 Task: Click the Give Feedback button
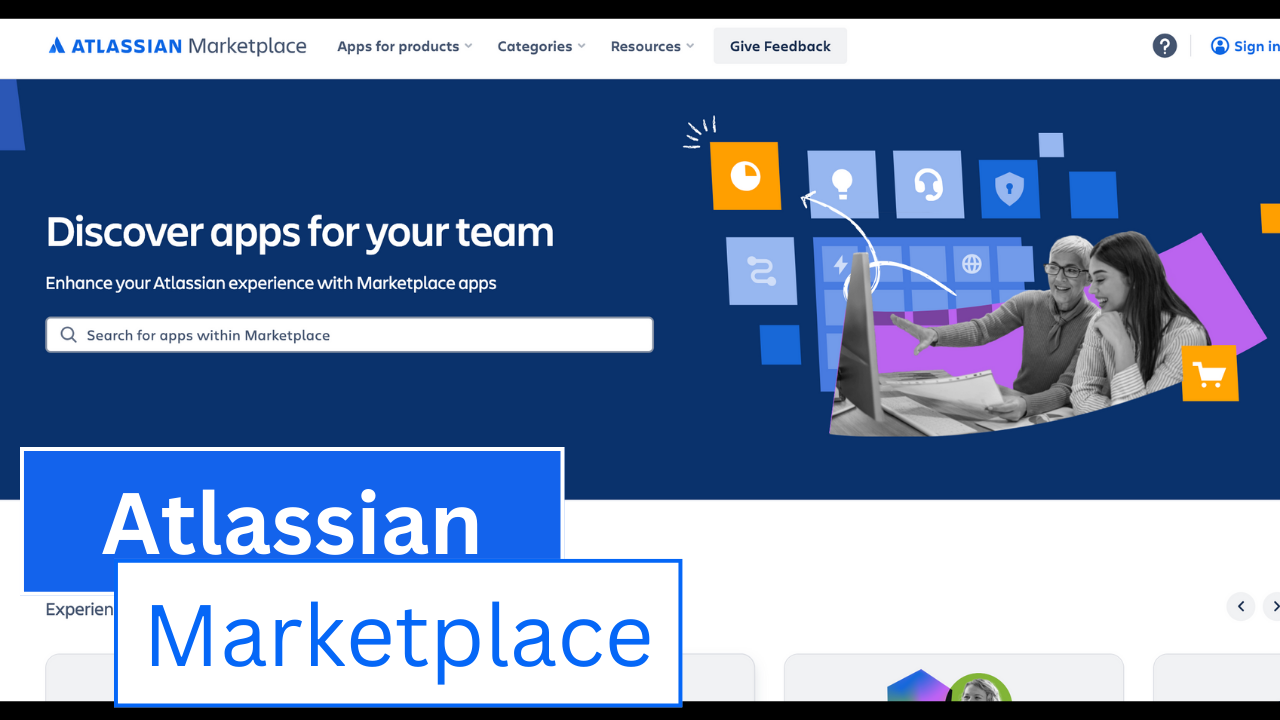(x=780, y=46)
